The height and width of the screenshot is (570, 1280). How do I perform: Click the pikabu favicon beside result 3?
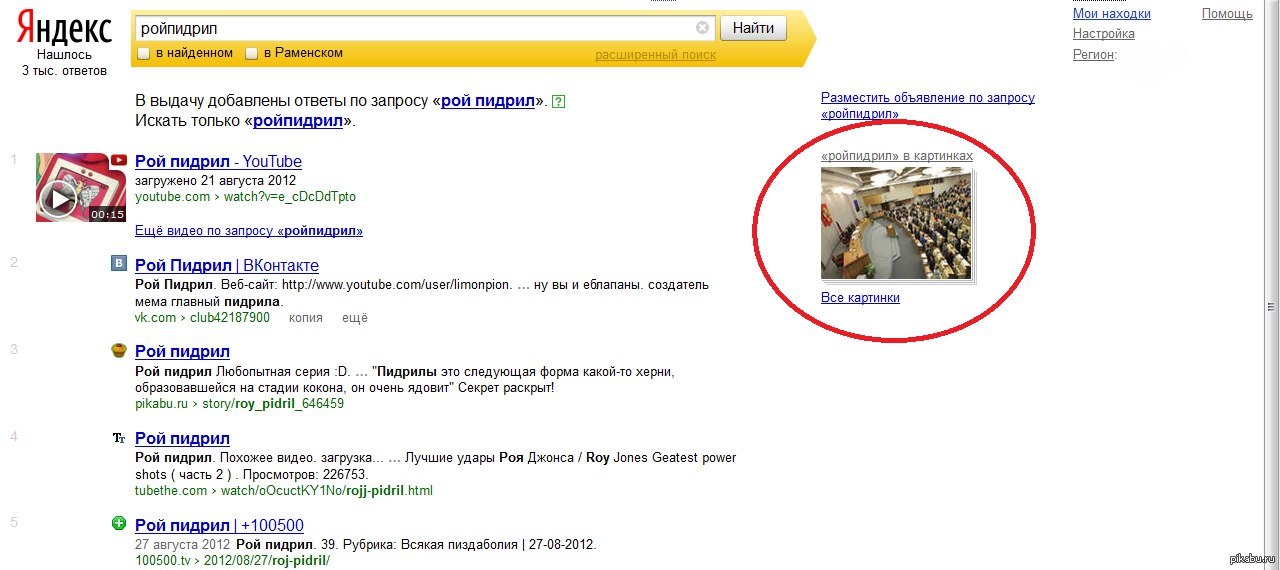[x=119, y=351]
